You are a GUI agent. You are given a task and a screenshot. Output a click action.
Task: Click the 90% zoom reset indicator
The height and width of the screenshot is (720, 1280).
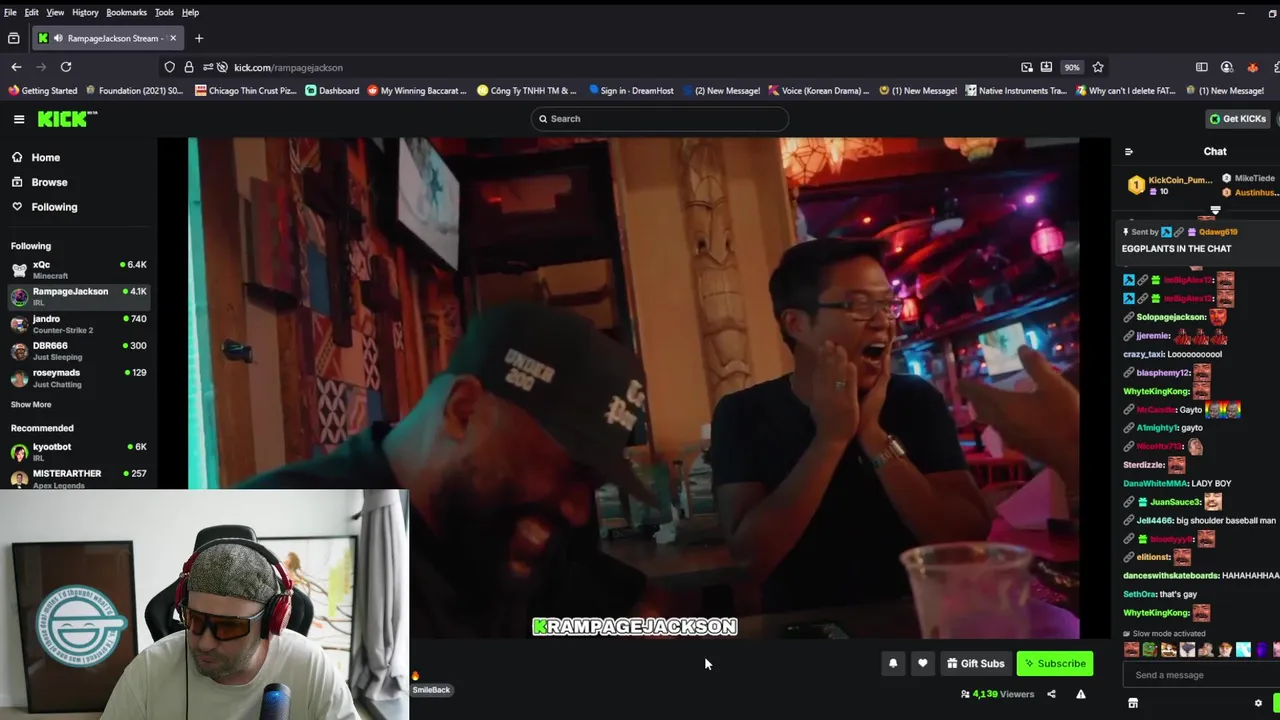point(1072,67)
